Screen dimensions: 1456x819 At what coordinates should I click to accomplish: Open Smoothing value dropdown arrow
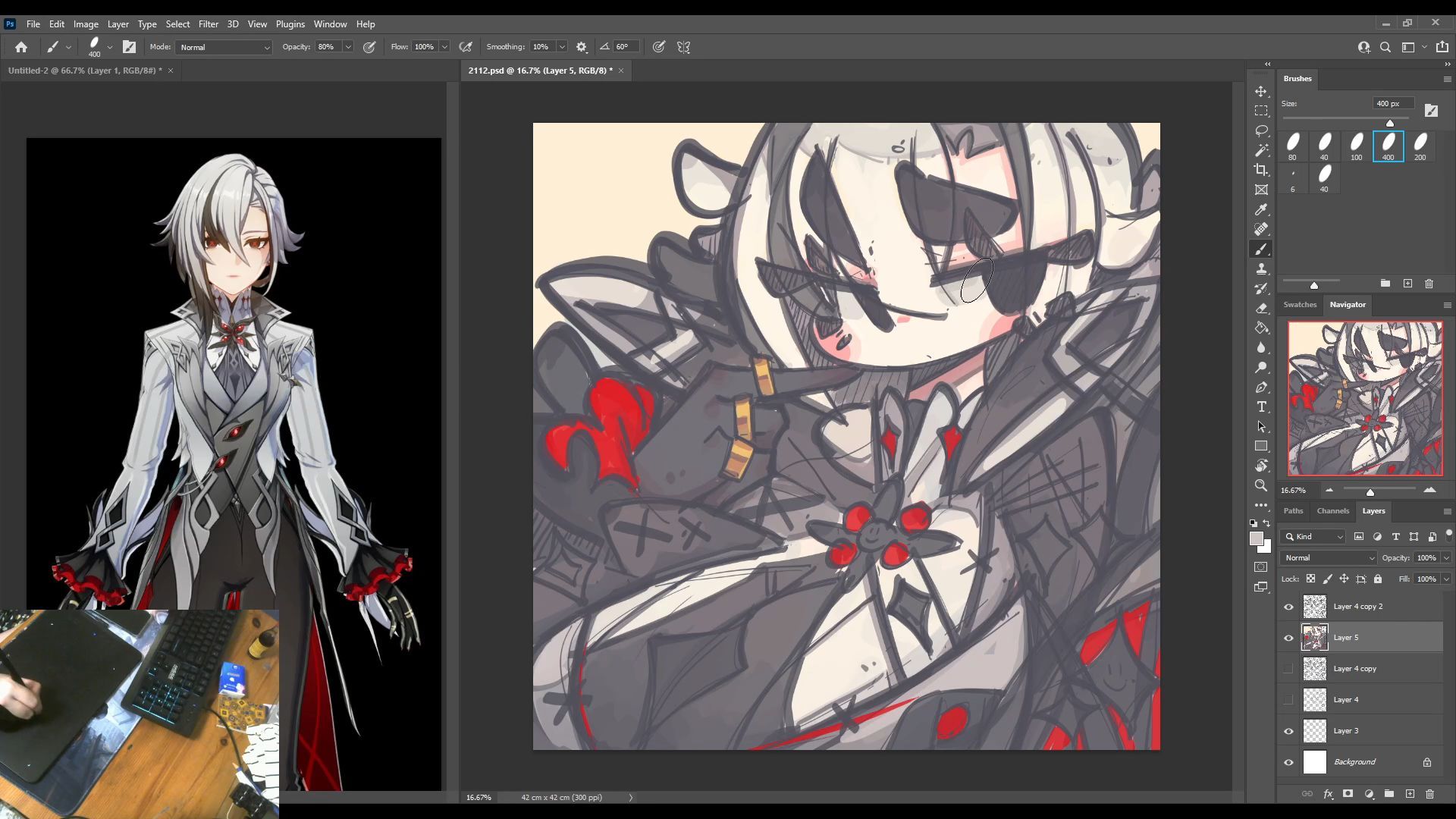click(562, 47)
